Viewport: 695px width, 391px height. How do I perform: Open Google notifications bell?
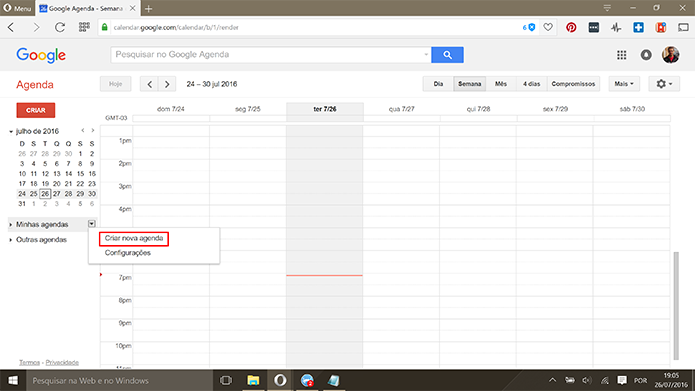tap(646, 55)
